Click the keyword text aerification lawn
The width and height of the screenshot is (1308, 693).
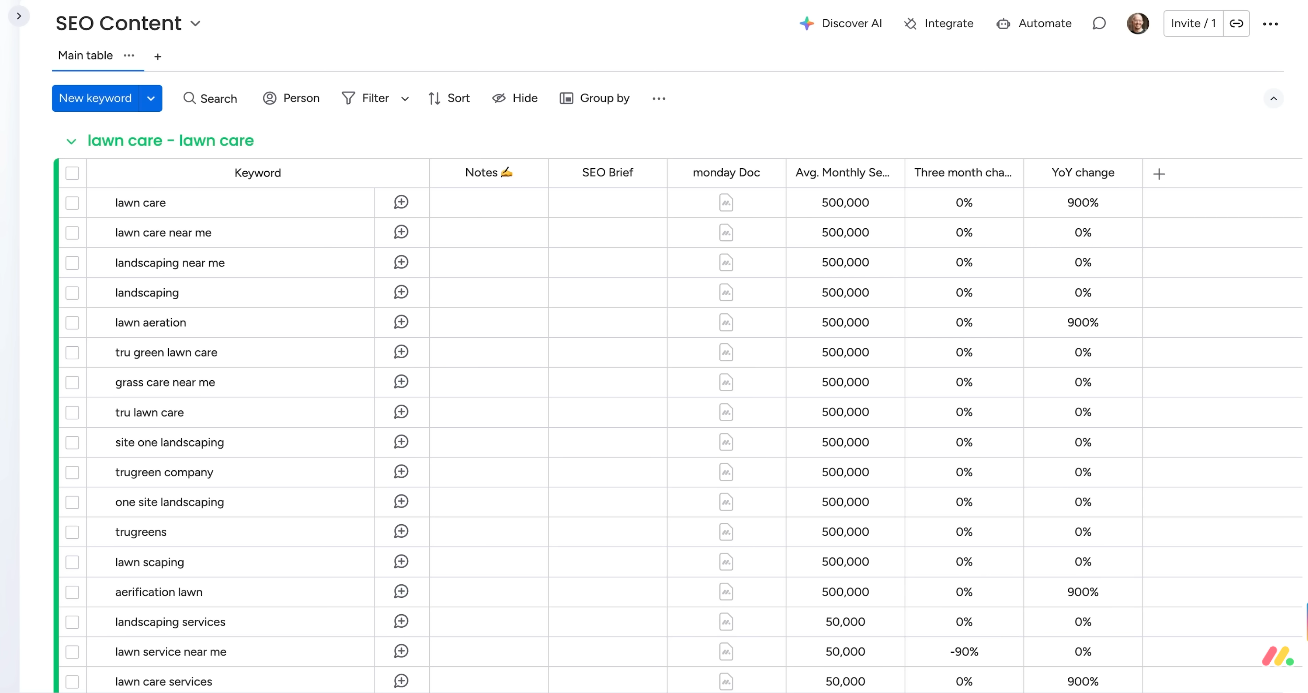(x=159, y=592)
